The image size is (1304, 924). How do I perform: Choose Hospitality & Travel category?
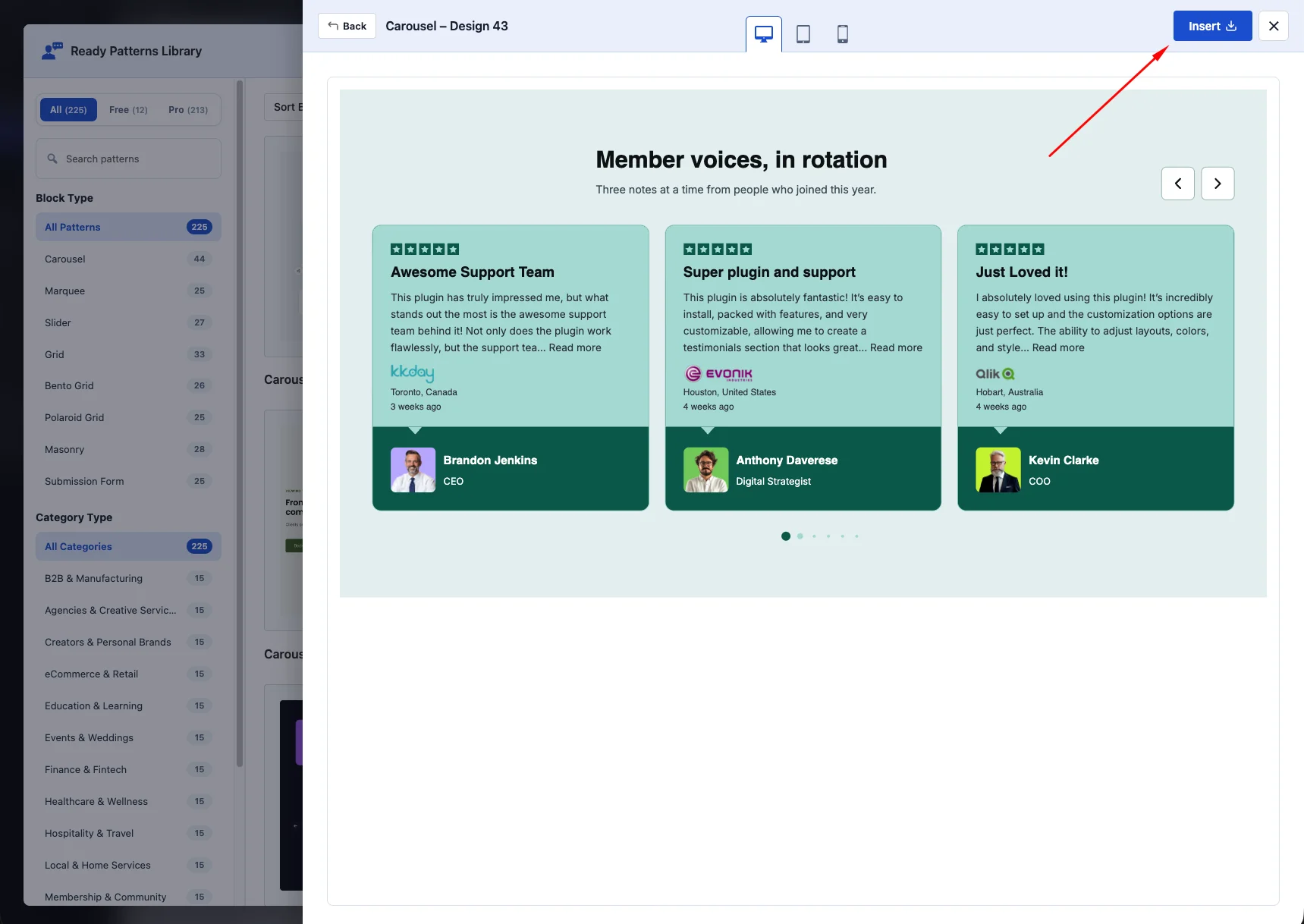128,833
